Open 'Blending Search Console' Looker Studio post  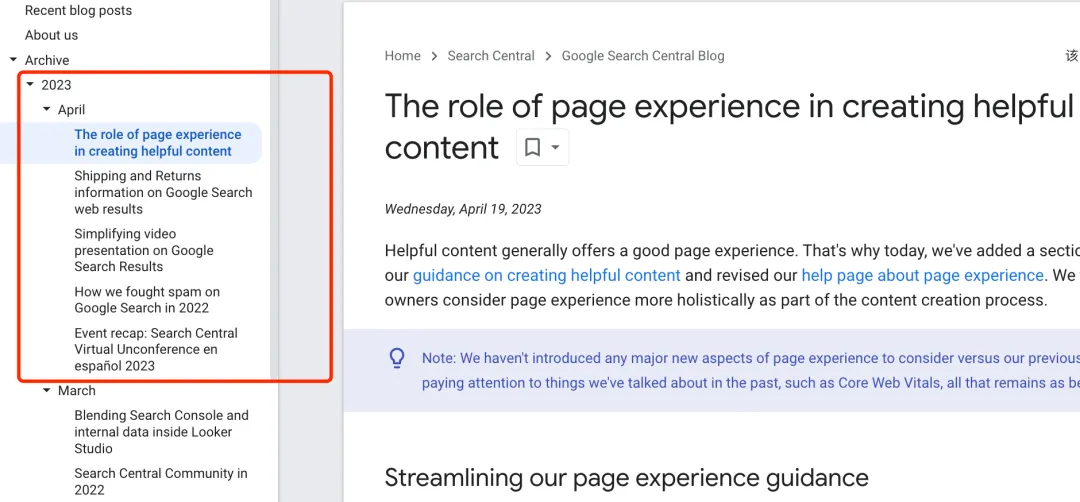click(161, 432)
